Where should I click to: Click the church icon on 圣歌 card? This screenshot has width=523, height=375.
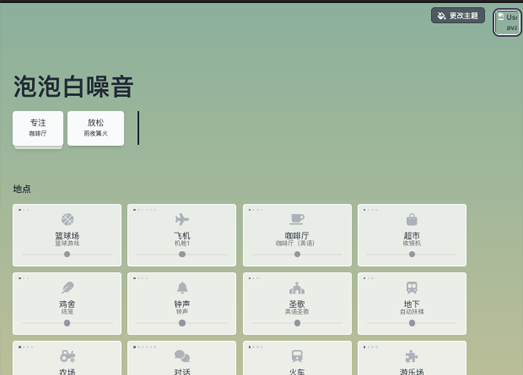pyautogui.click(x=297, y=288)
